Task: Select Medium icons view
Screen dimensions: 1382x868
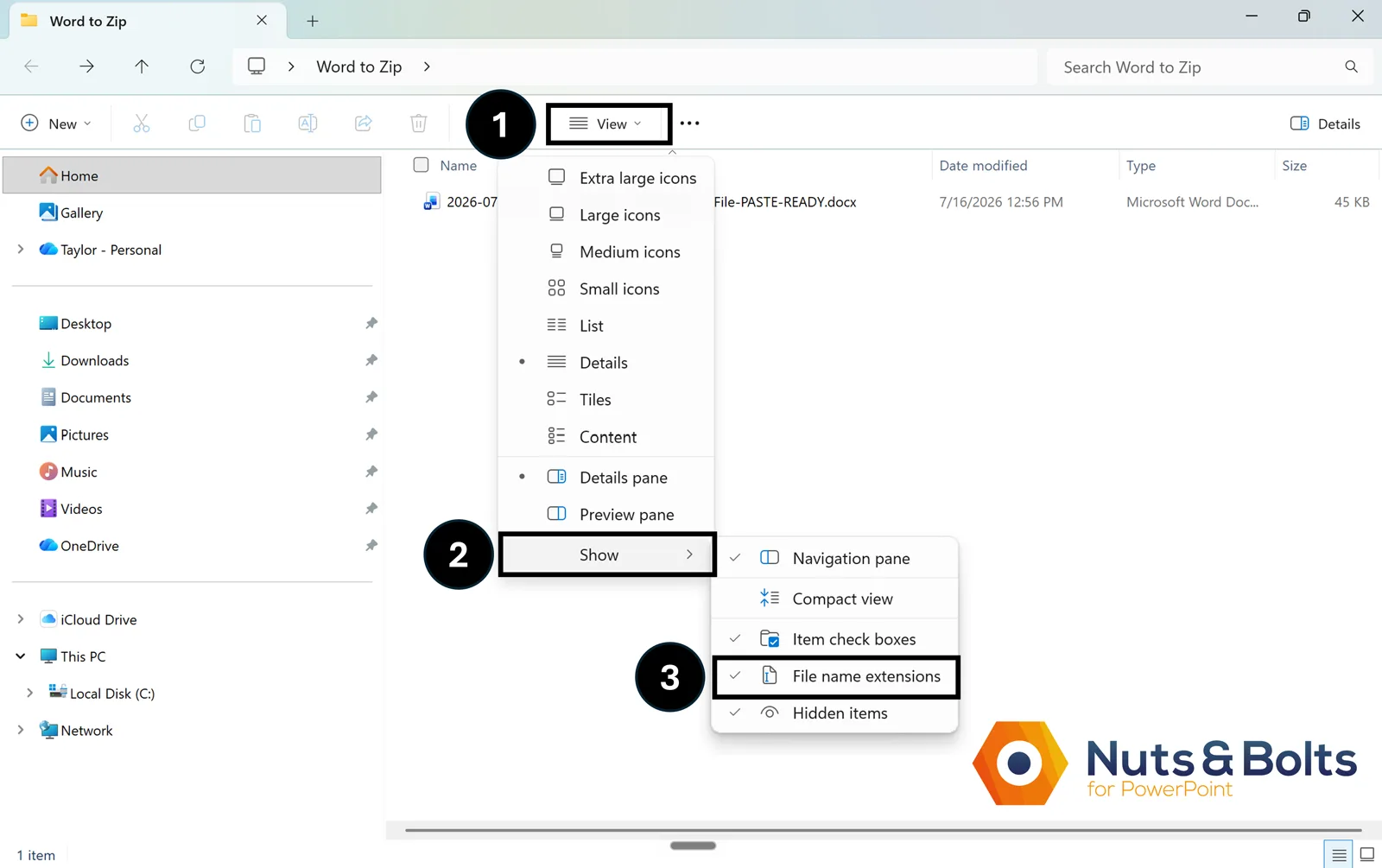Action: pyautogui.click(x=606, y=252)
